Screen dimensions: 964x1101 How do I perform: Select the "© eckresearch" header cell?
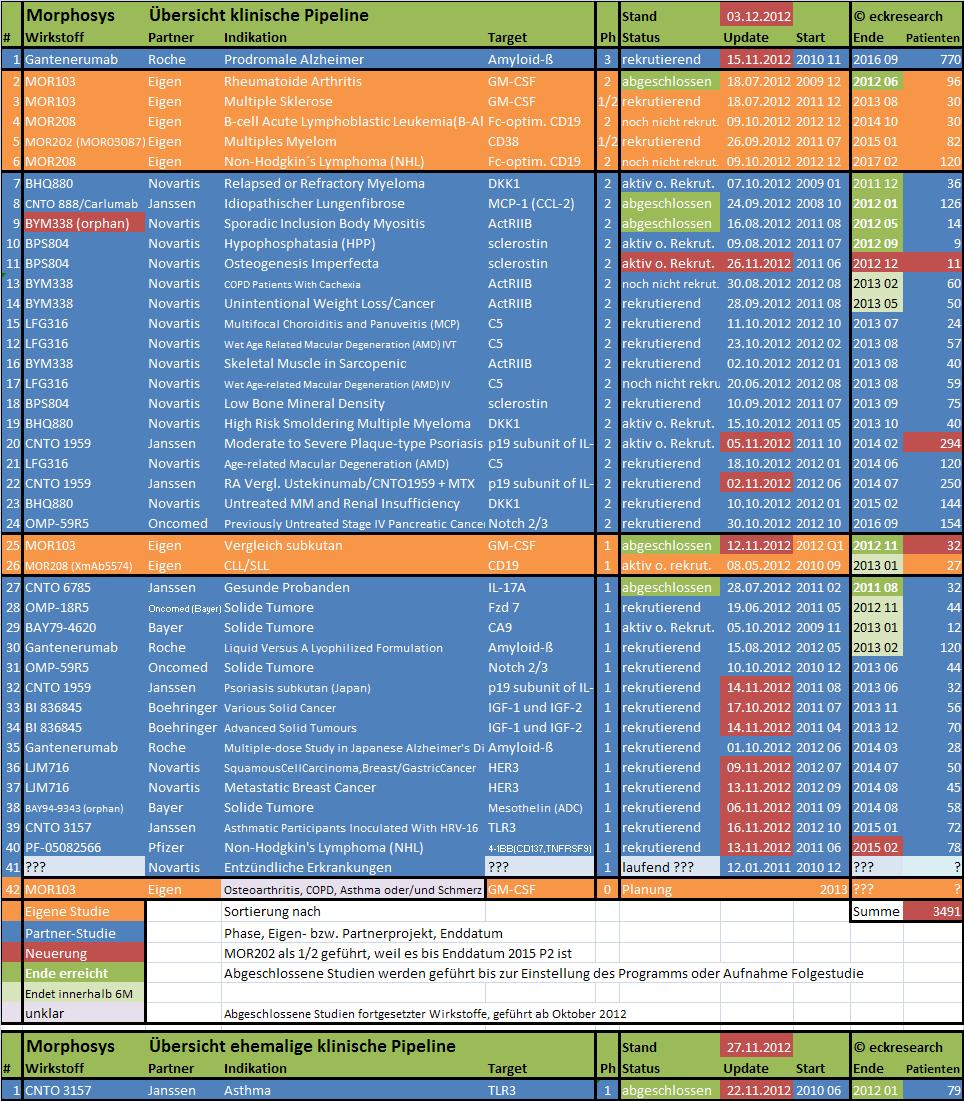898,16
